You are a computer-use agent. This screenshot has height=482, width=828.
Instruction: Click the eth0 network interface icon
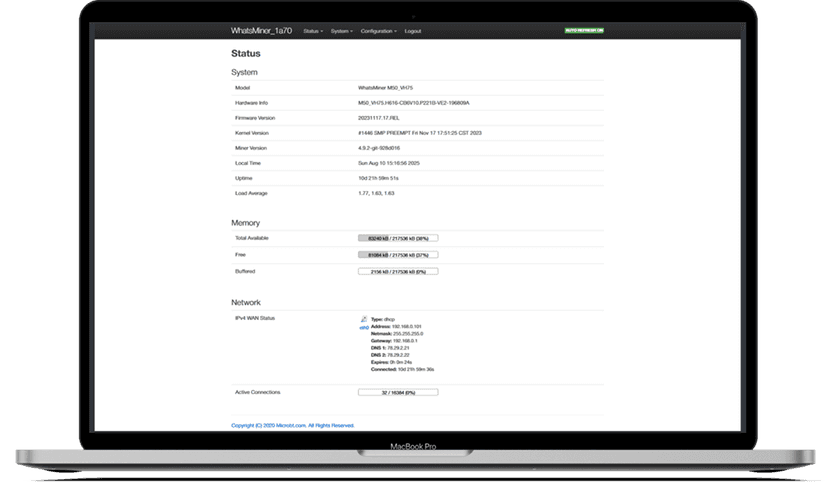click(363, 319)
